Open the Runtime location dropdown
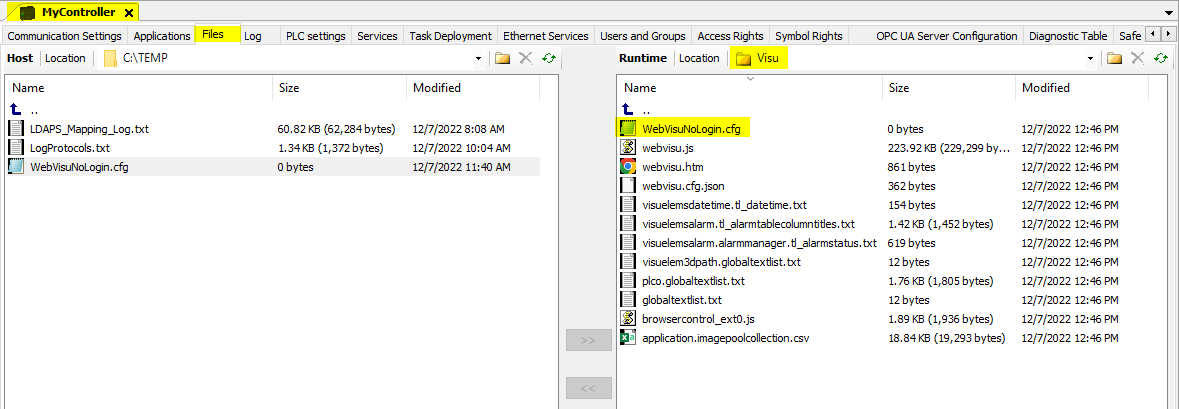This screenshot has height=409, width=1179. [x=1091, y=58]
